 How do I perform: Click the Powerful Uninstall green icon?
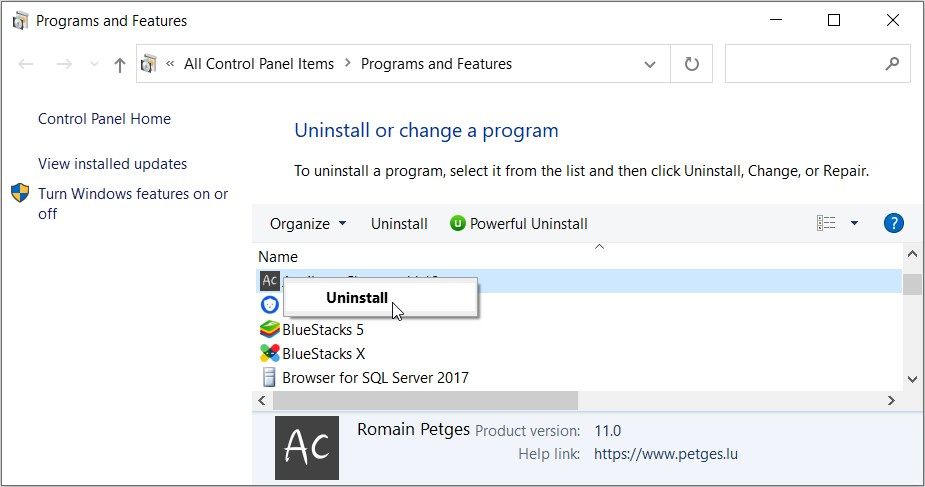pyautogui.click(x=458, y=224)
